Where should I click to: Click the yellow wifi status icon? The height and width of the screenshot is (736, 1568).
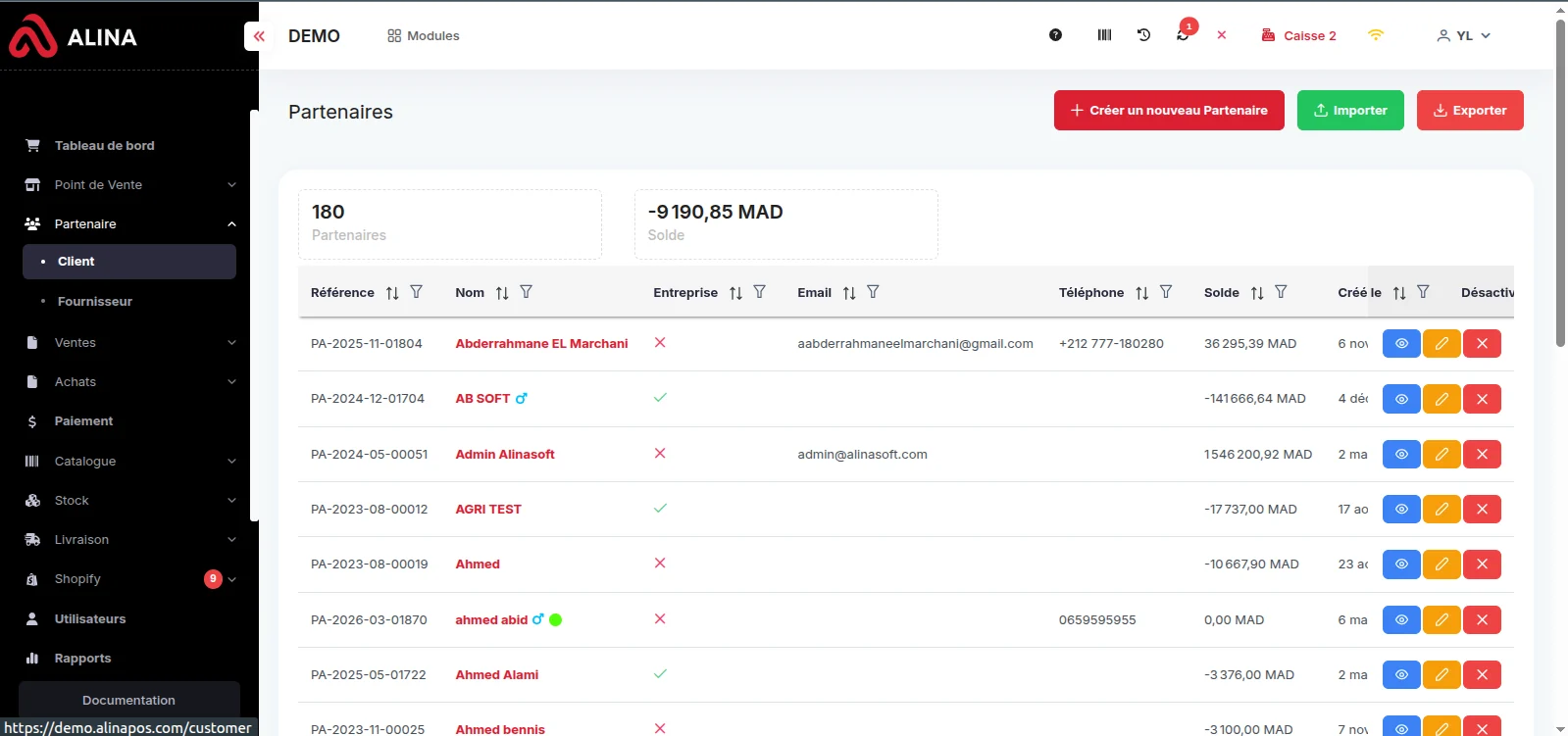pos(1376,35)
